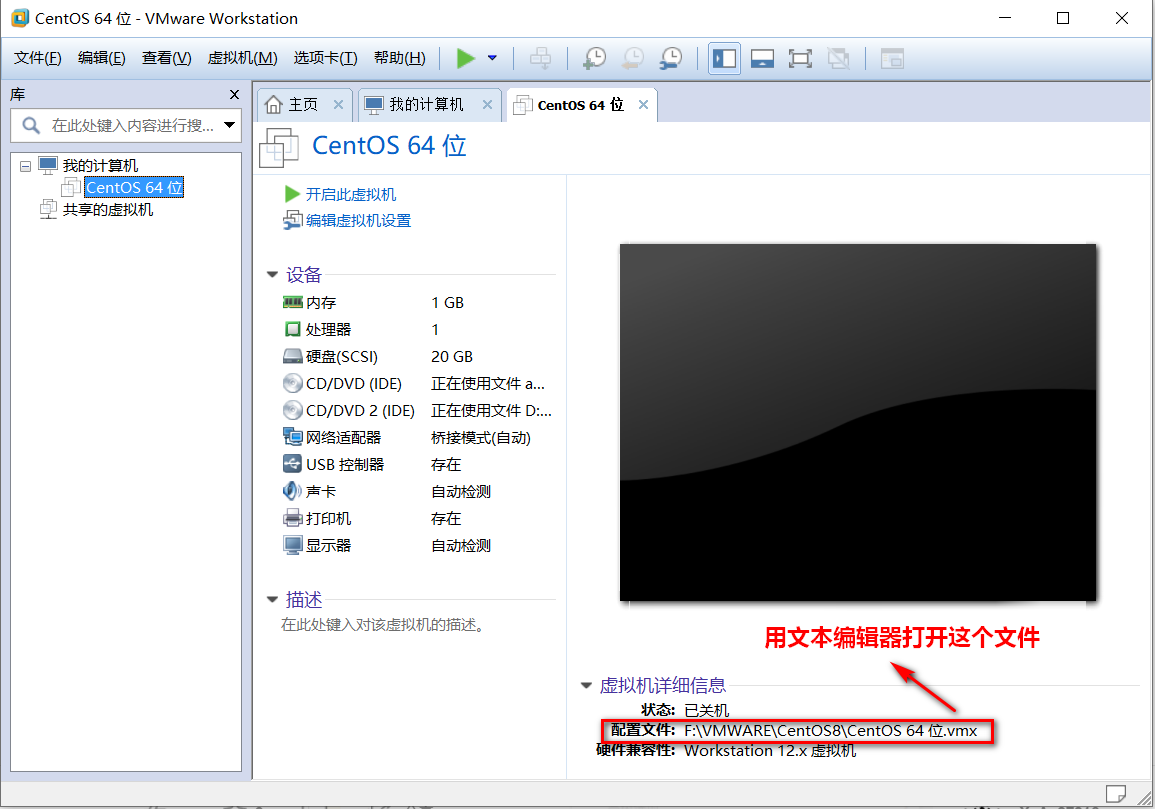This screenshot has height=809, width=1155.
Task: Select 我的计算机 in the library tree
Action: [x=100, y=166]
